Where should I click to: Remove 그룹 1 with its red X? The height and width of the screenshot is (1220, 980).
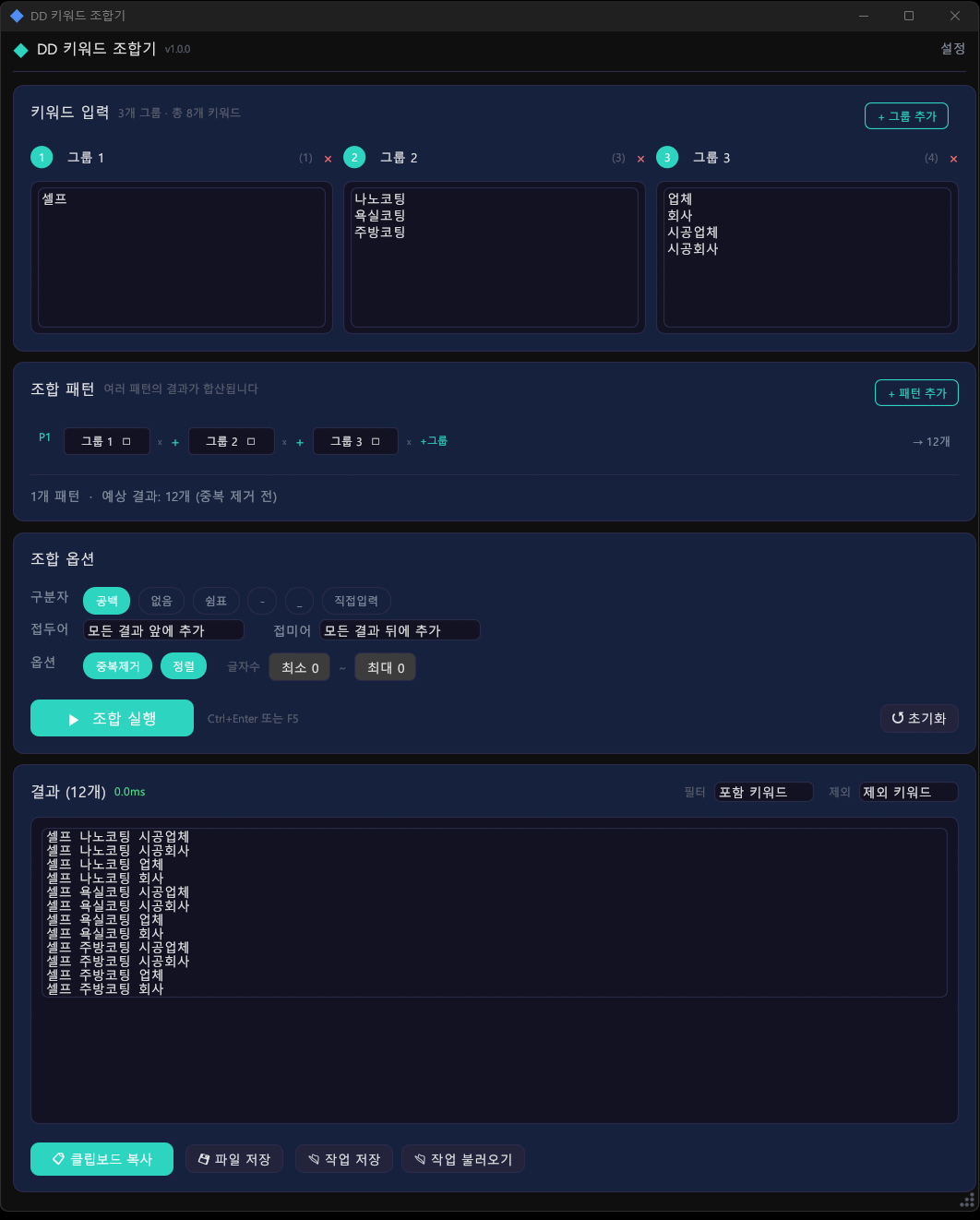pyautogui.click(x=328, y=159)
